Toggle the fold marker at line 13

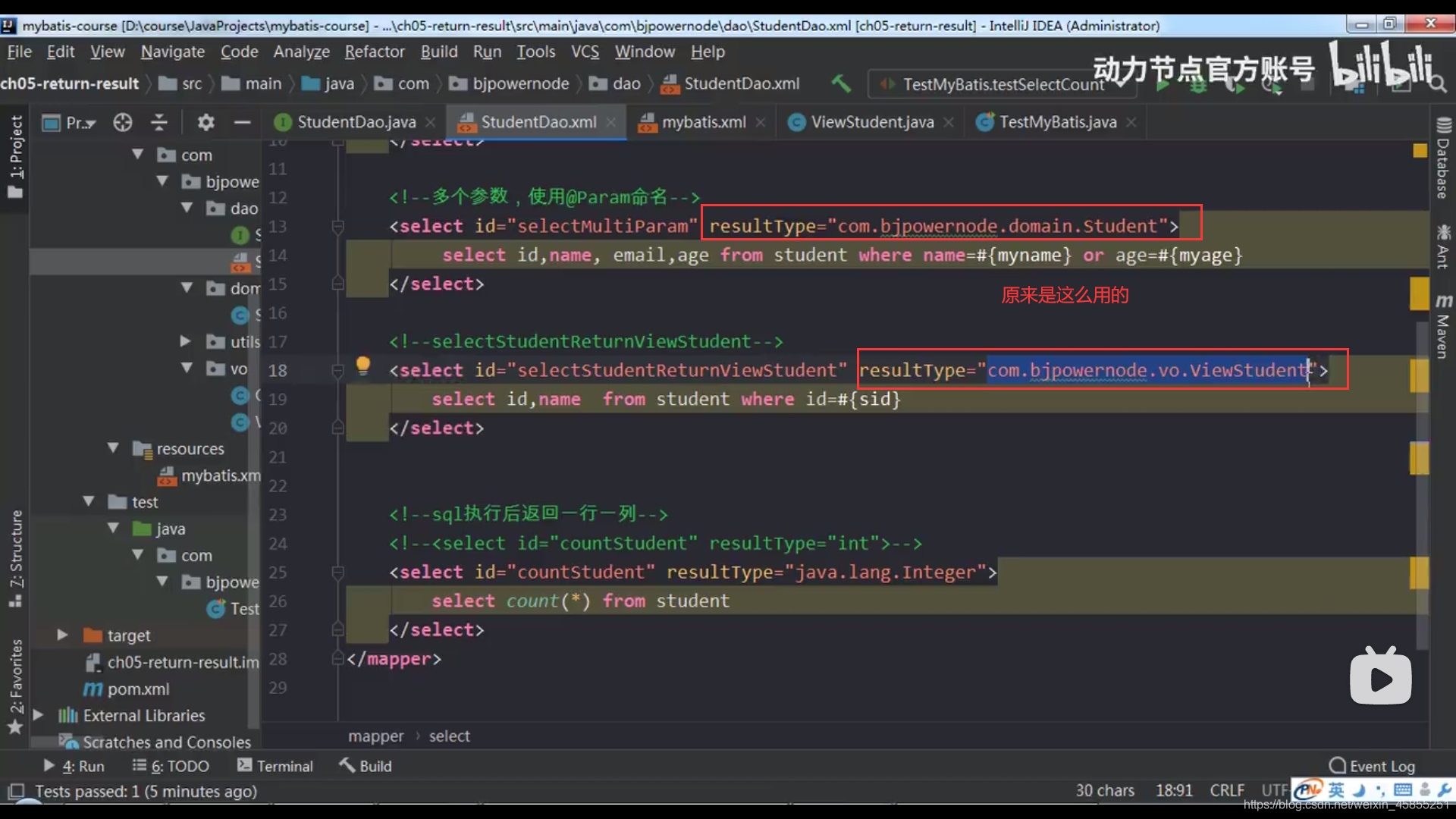(x=338, y=226)
